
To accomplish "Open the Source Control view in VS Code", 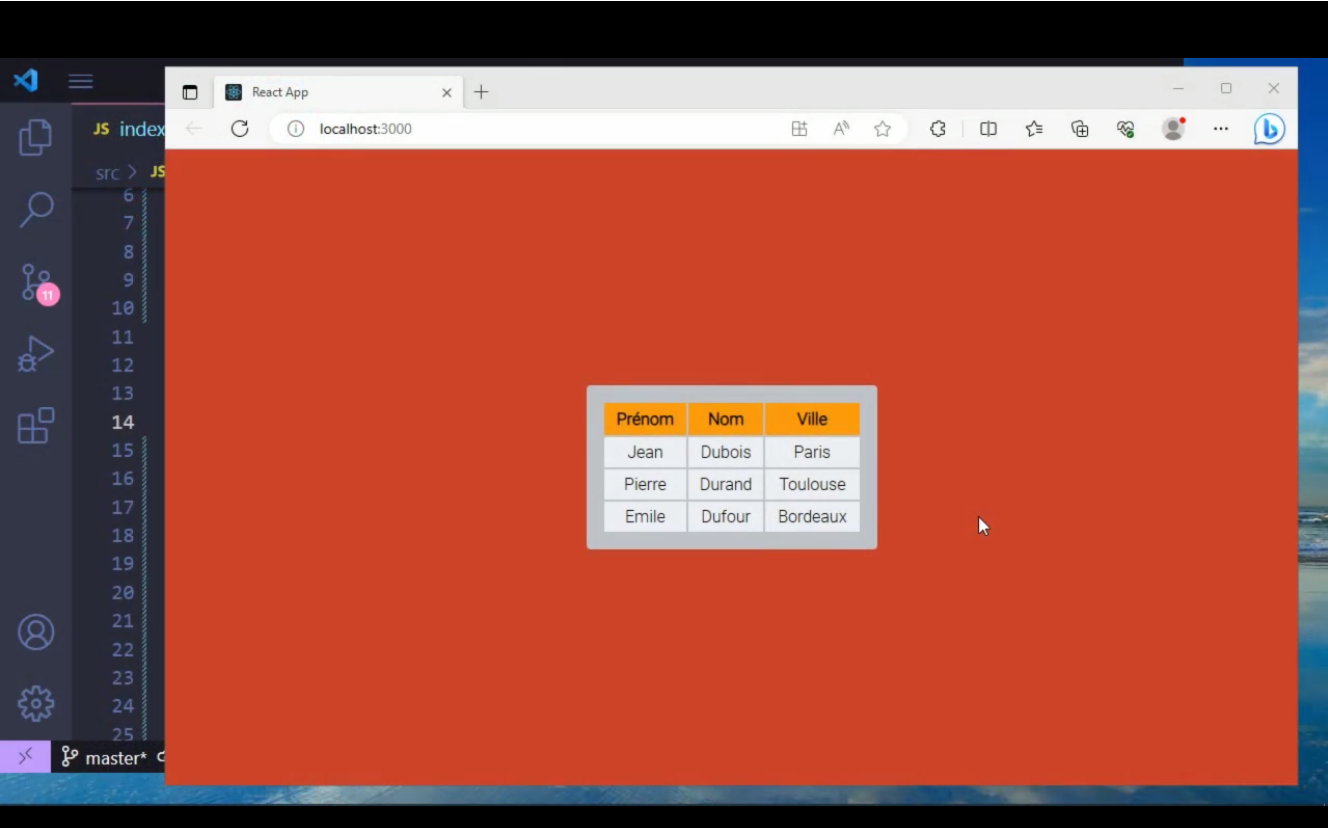I will pyautogui.click(x=36, y=281).
